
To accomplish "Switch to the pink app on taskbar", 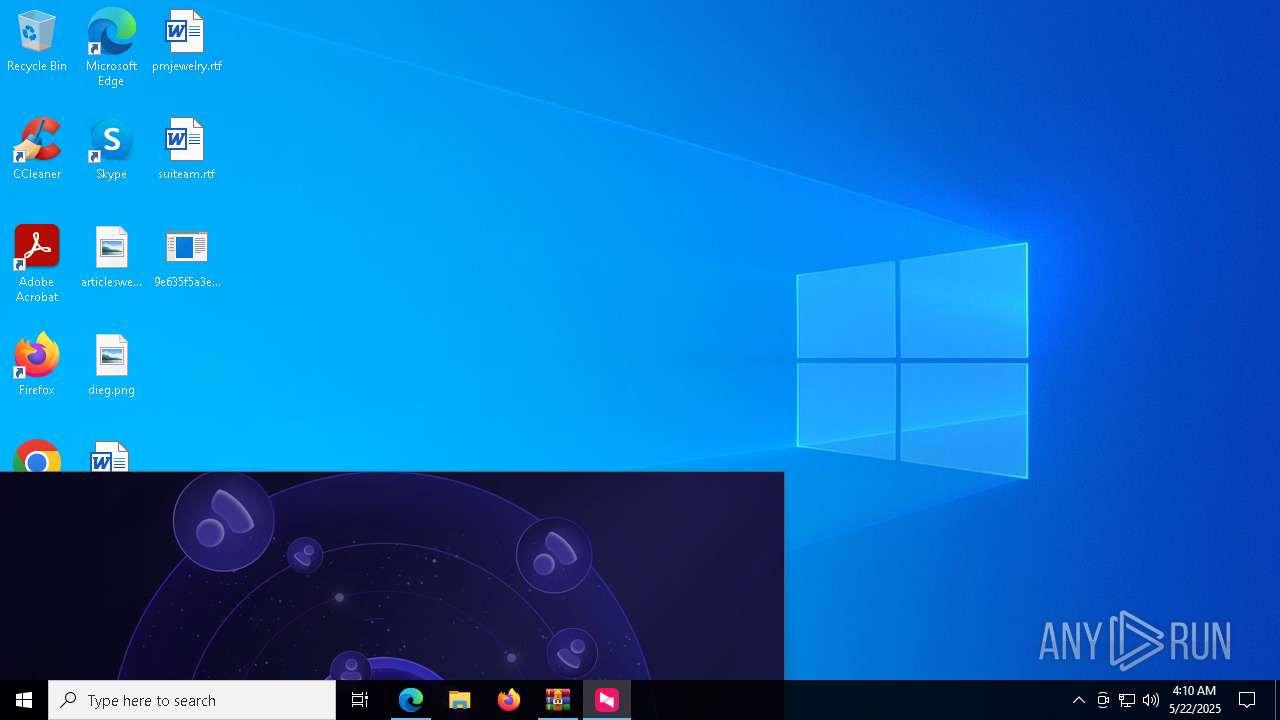I will [607, 700].
